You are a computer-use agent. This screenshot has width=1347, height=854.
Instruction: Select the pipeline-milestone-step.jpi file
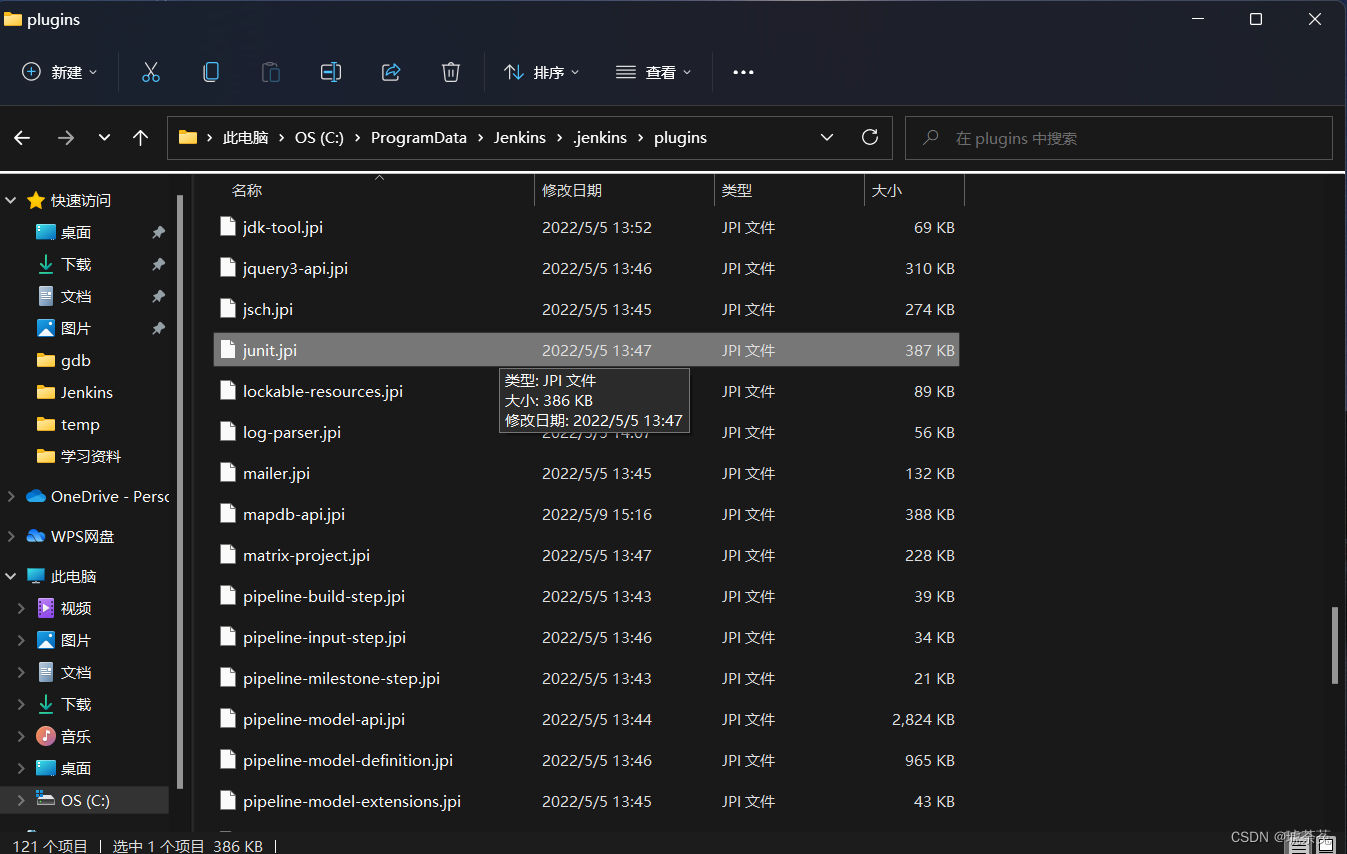pyautogui.click(x=587, y=678)
